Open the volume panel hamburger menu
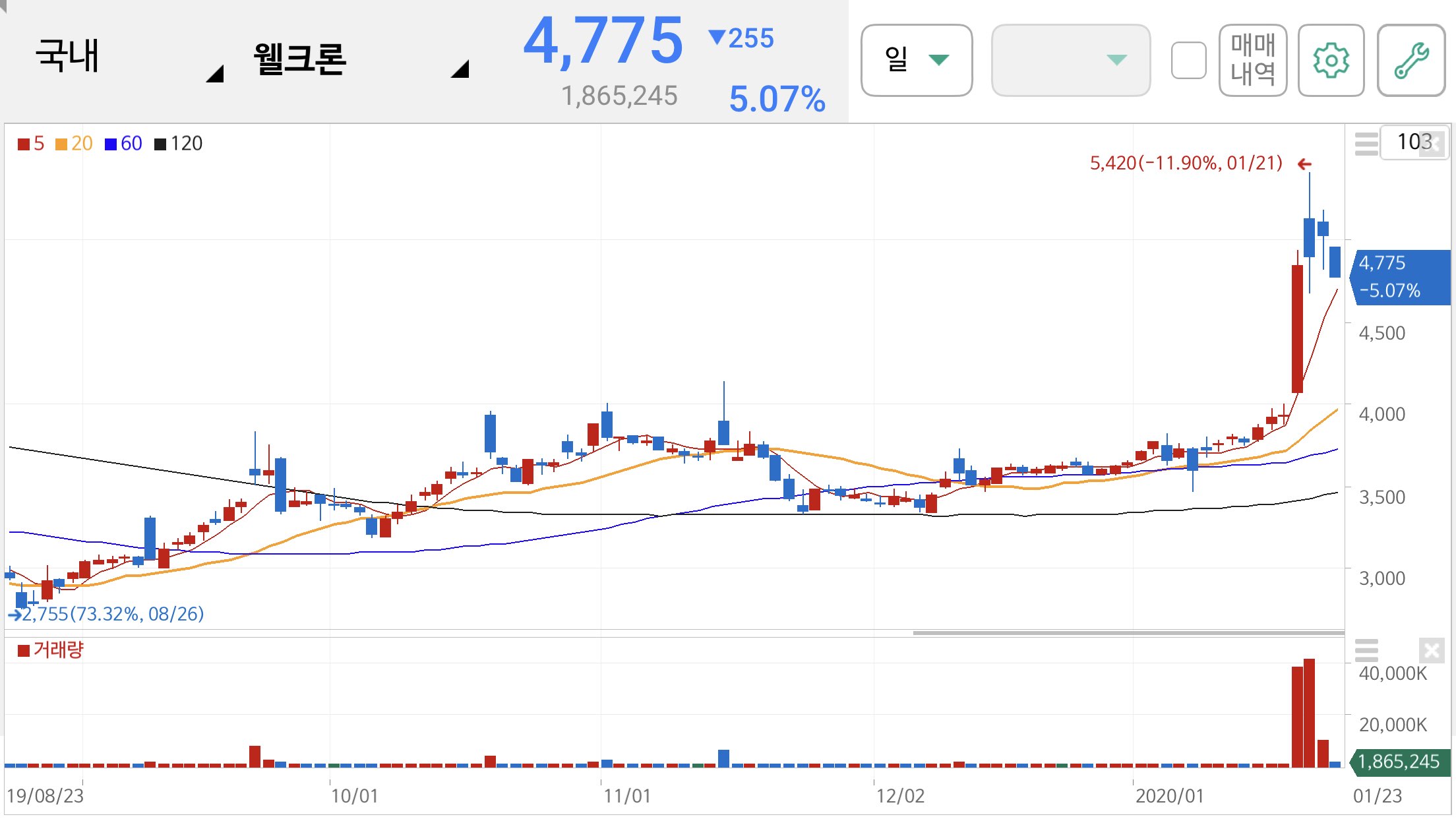The height and width of the screenshot is (819, 1456). (x=1366, y=650)
